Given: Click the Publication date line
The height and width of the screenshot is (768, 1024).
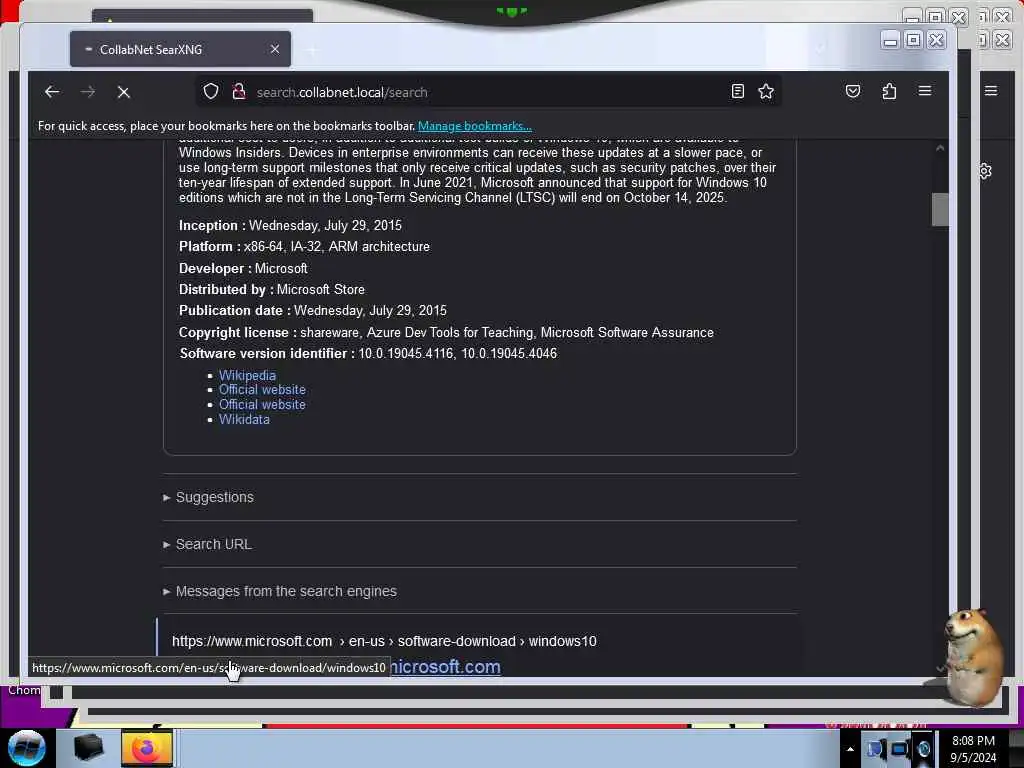Looking at the screenshot, I should coord(313,311).
